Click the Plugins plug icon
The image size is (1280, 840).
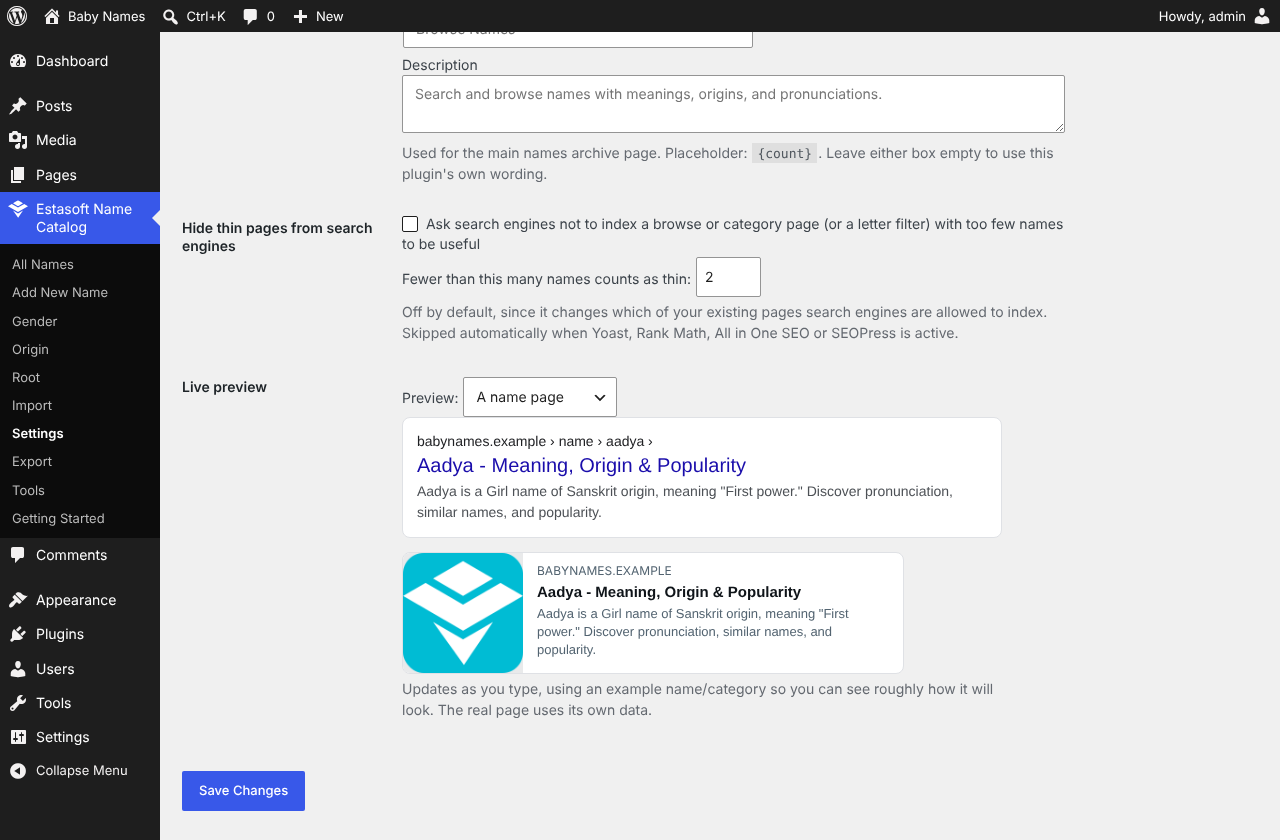(x=18, y=634)
